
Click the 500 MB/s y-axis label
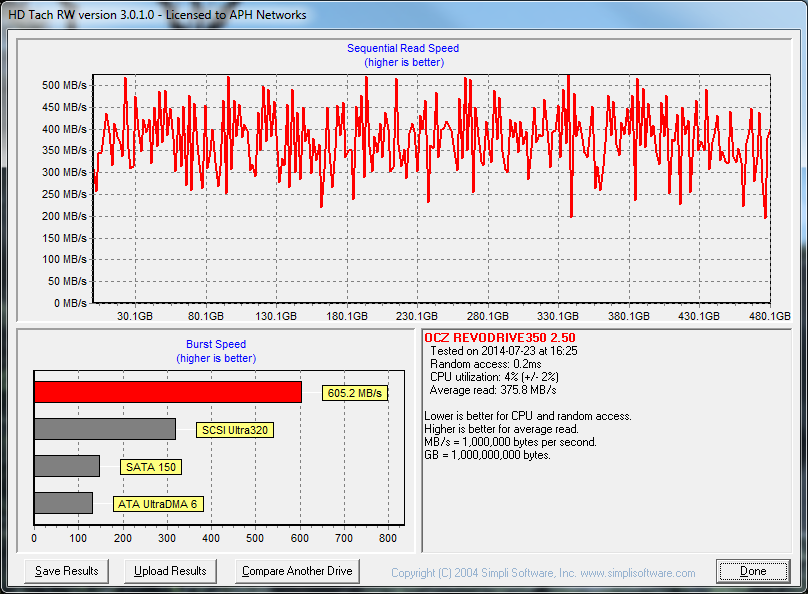tap(64, 85)
